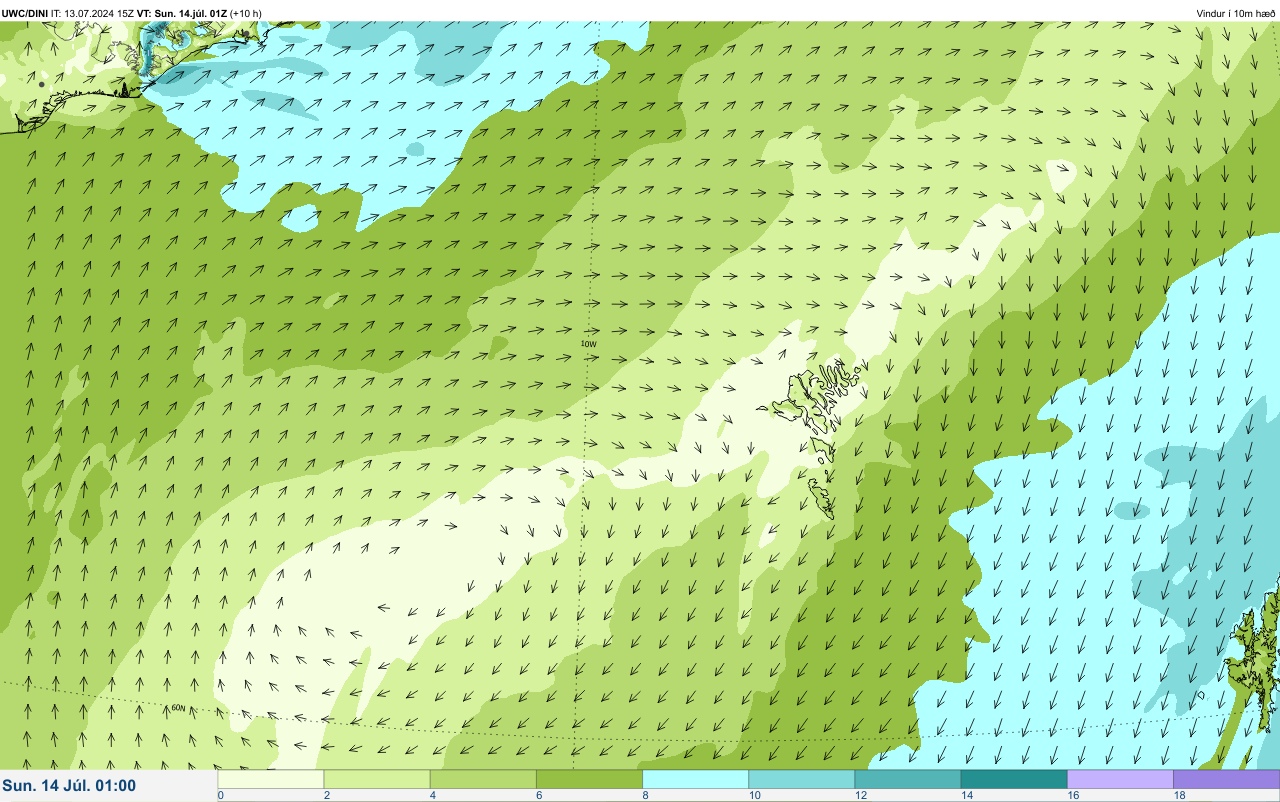This screenshot has height=802, width=1280.
Task: Click the "VT: Sun. 14.júl. 01Z (+10 h)" text
Action: (x=200, y=13)
